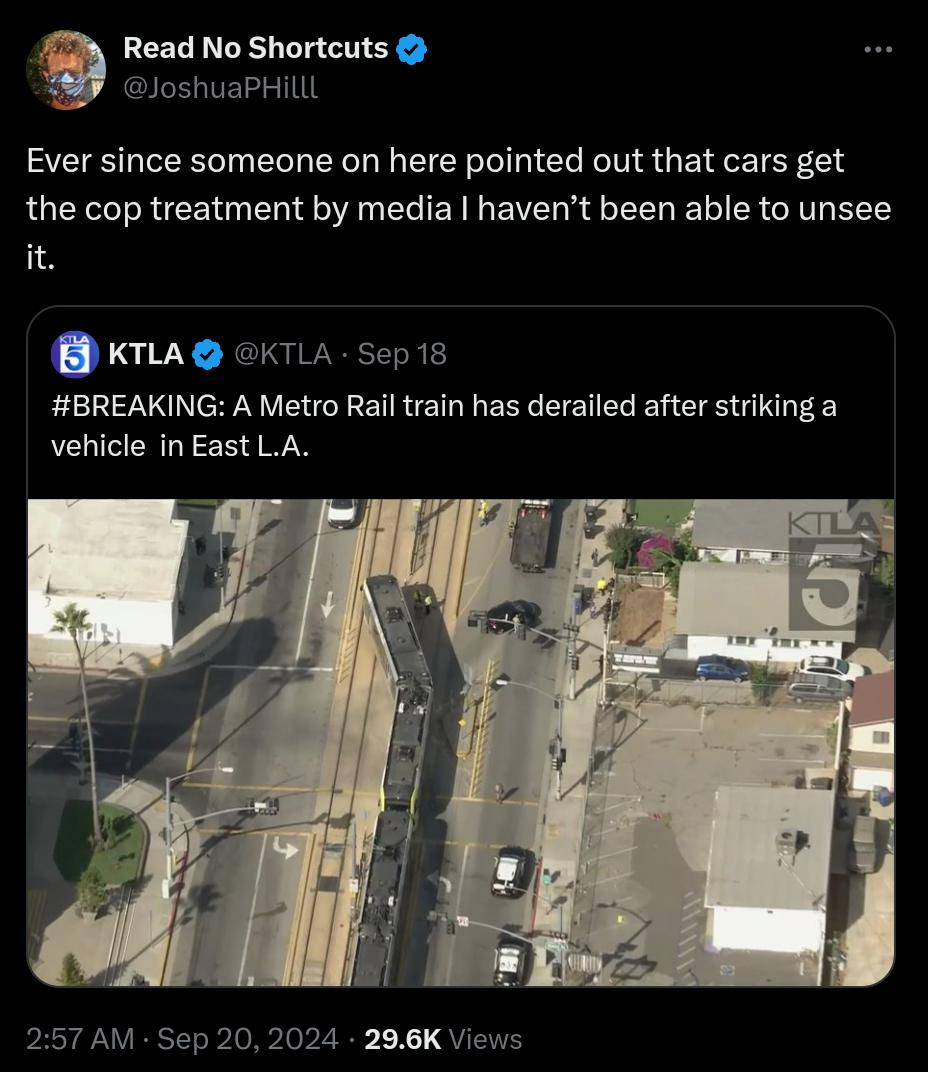Click the Sep 18 date of quoted tweet
Viewport: 928px width, 1072px height.
(402, 354)
